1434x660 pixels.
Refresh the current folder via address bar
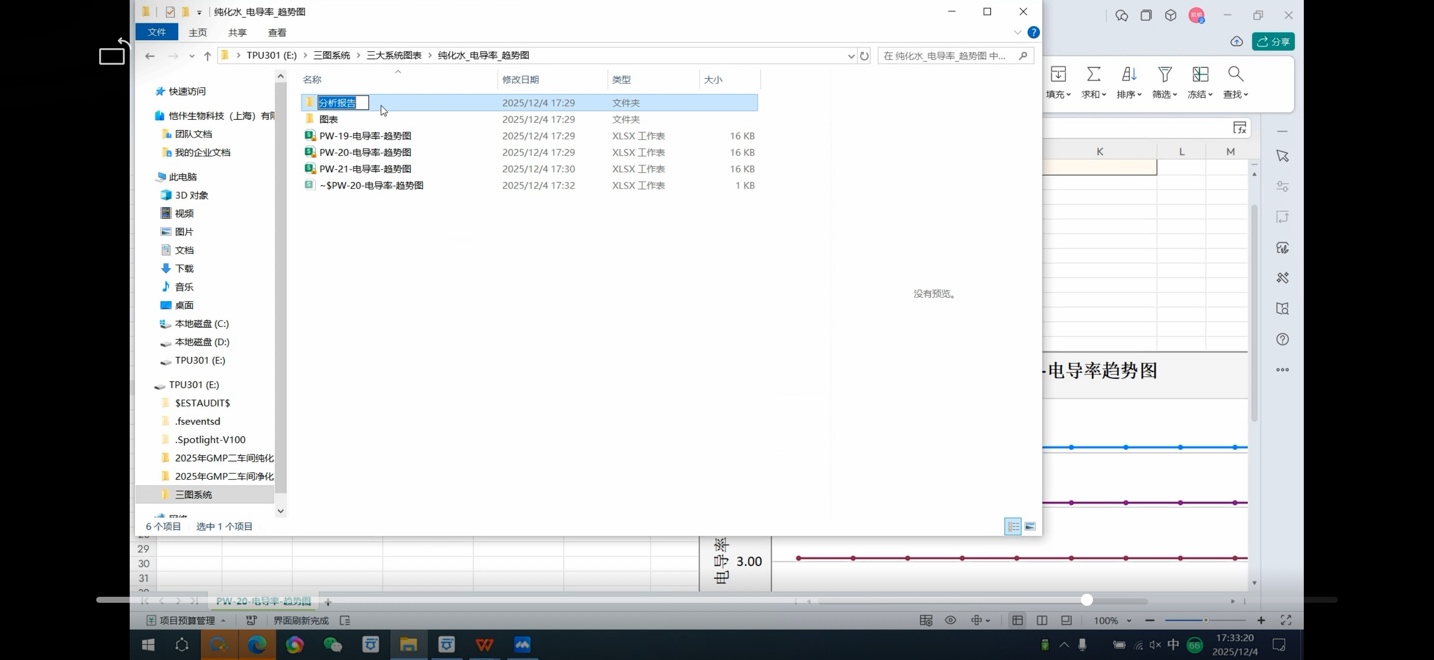[864, 56]
